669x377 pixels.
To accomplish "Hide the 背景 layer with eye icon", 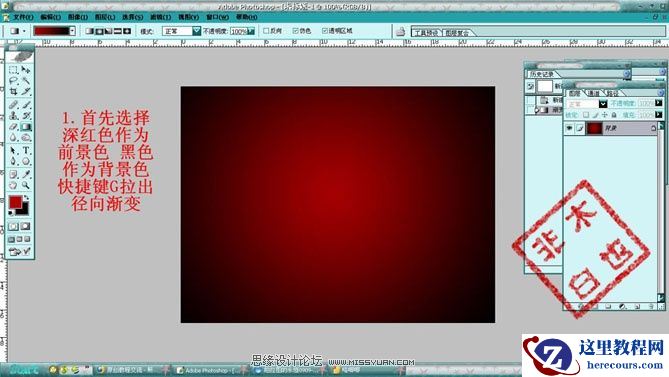I will [x=569, y=128].
